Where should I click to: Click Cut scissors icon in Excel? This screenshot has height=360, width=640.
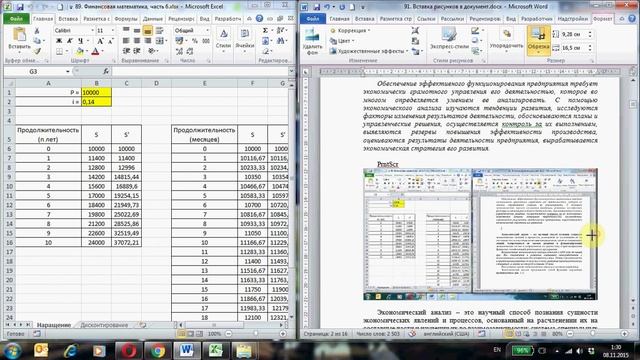(x=37, y=31)
